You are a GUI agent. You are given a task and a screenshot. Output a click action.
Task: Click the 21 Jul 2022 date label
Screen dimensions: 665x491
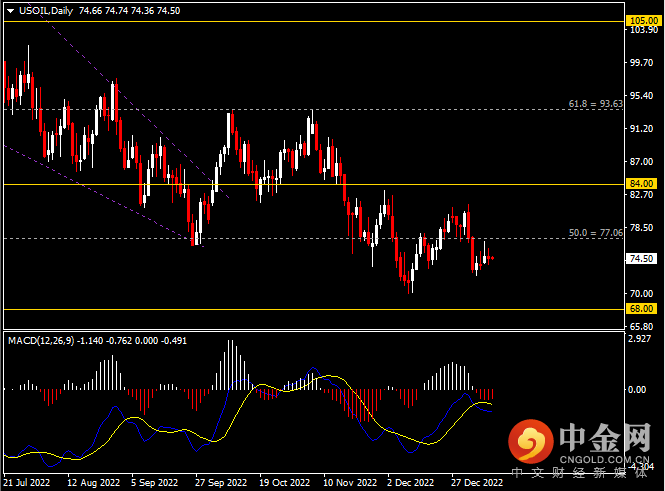[x=27, y=482]
